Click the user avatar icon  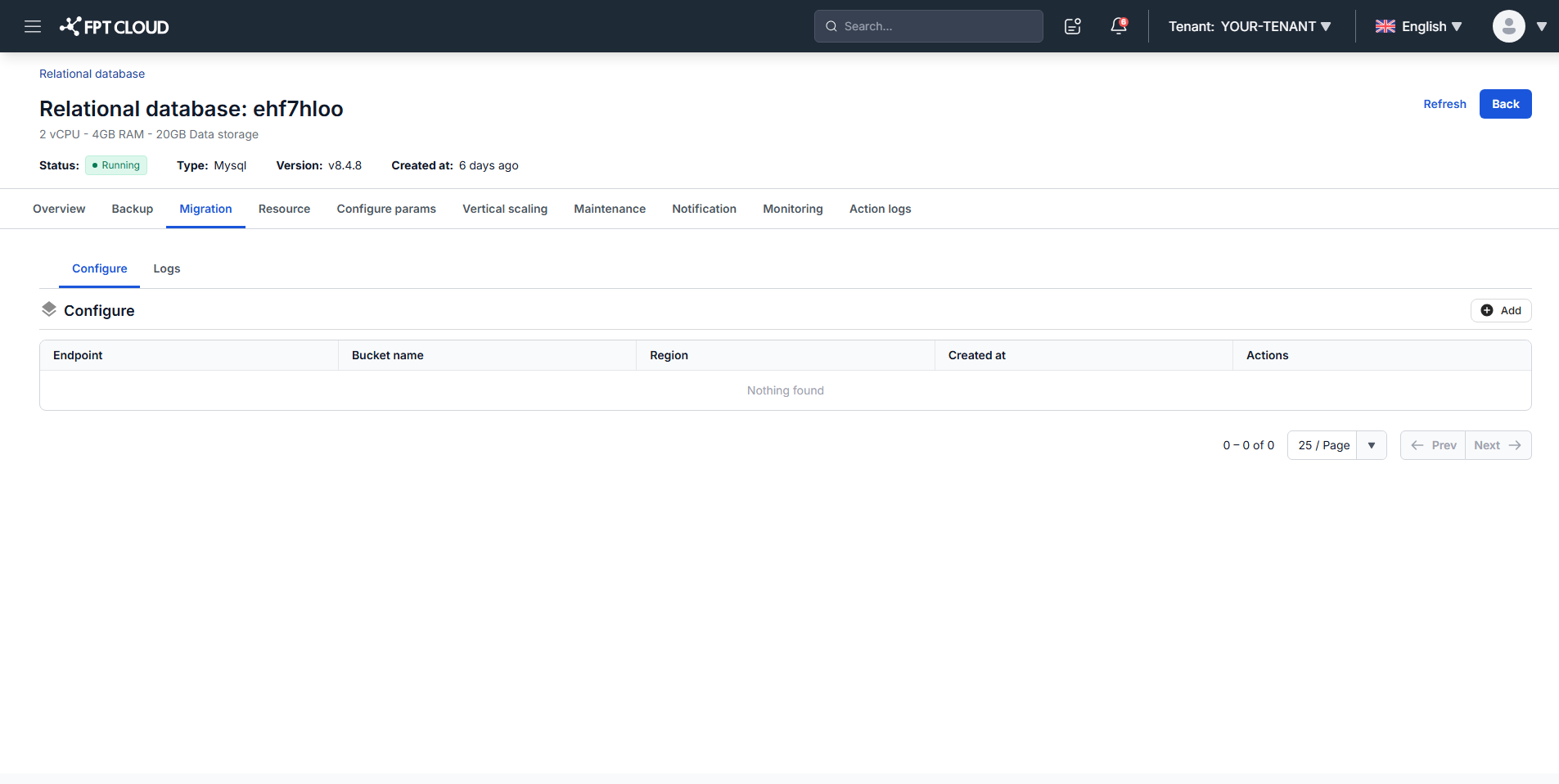pyautogui.click(x=1508, y=26)
